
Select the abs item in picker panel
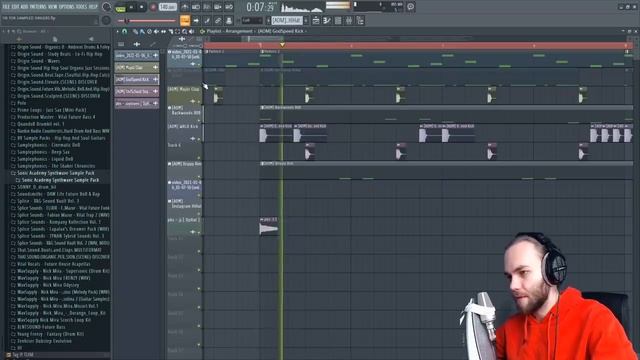(x=137, y=104)
